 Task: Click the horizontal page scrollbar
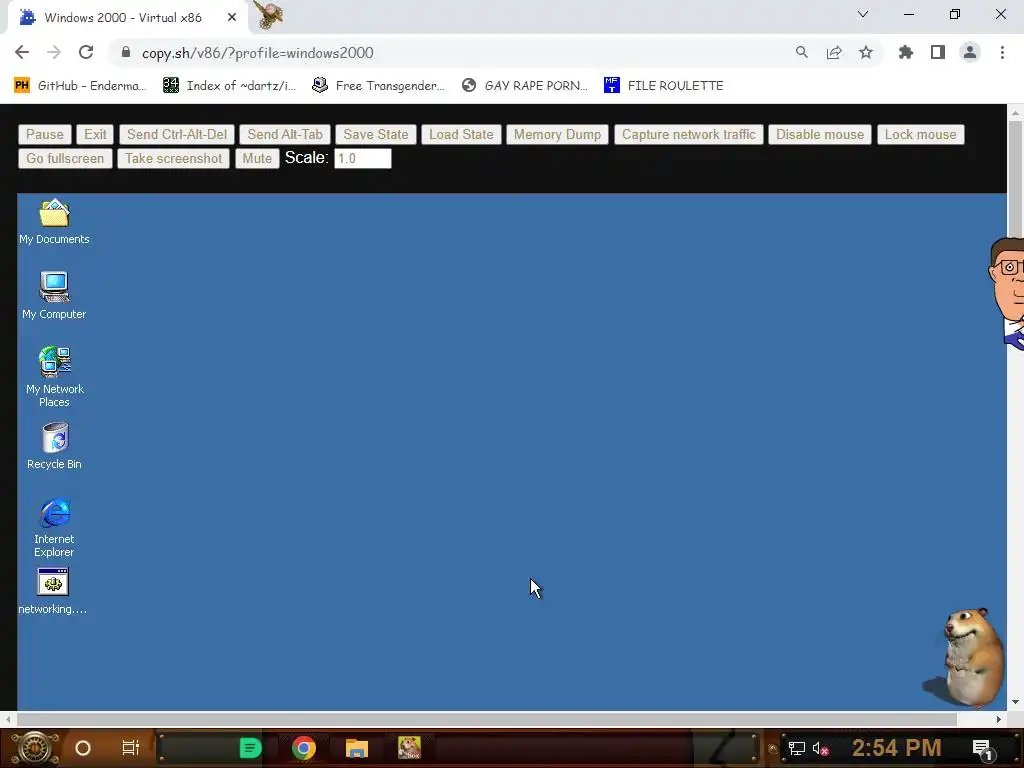coord(487,719)
